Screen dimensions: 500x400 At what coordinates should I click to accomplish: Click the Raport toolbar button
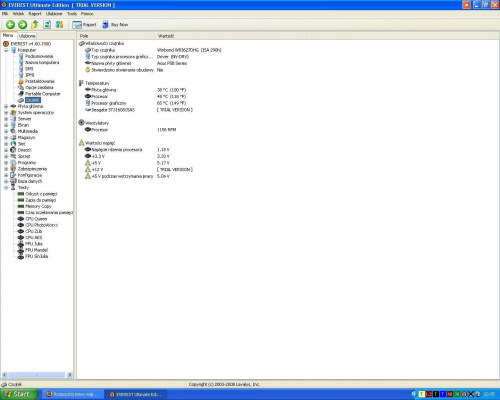click(84, 25)
